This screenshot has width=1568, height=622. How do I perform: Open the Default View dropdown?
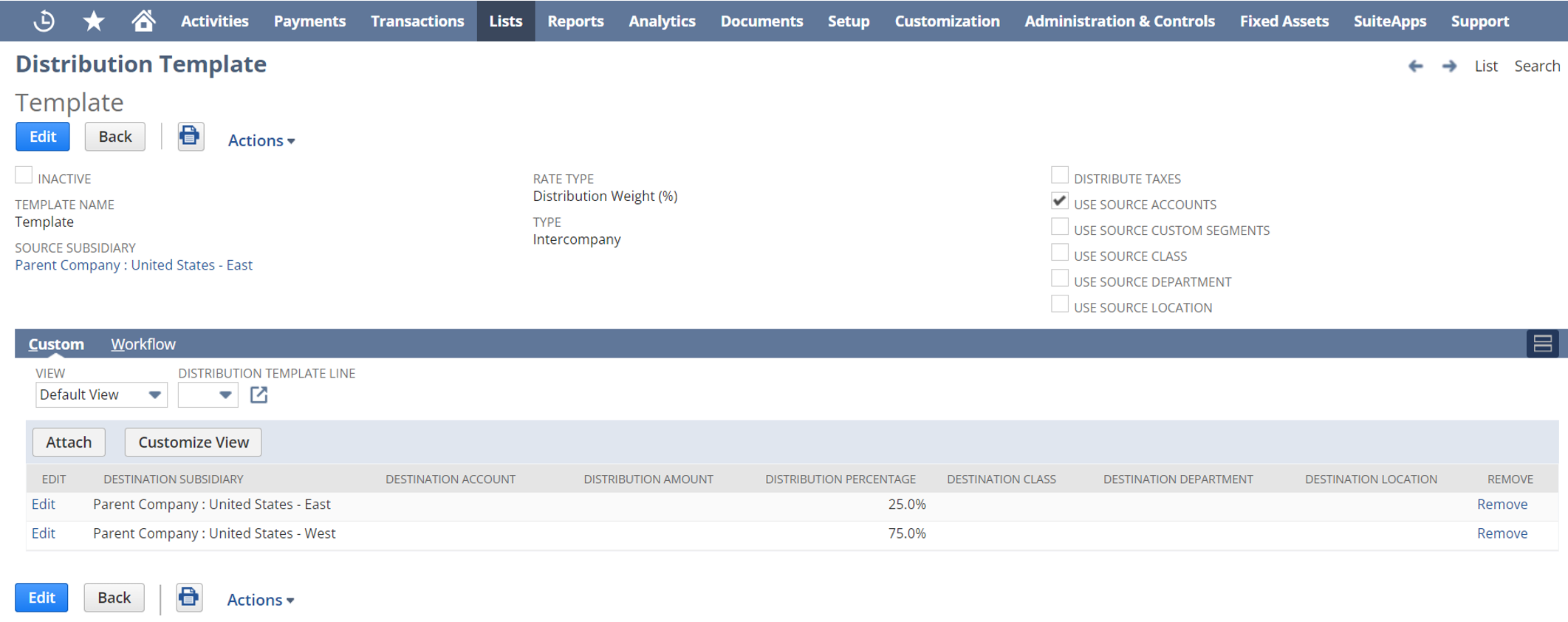point(101,395)
